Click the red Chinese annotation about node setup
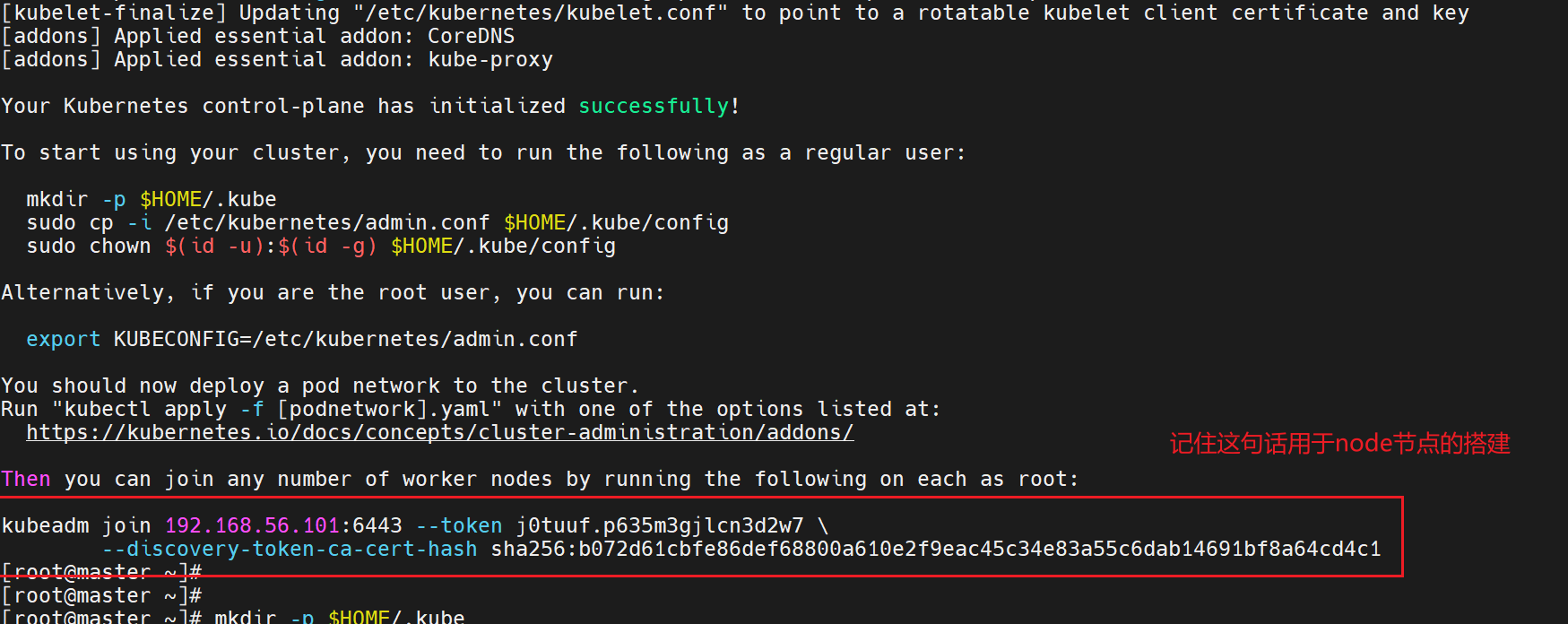The image size is (1568, 624). coord(1339,444)
